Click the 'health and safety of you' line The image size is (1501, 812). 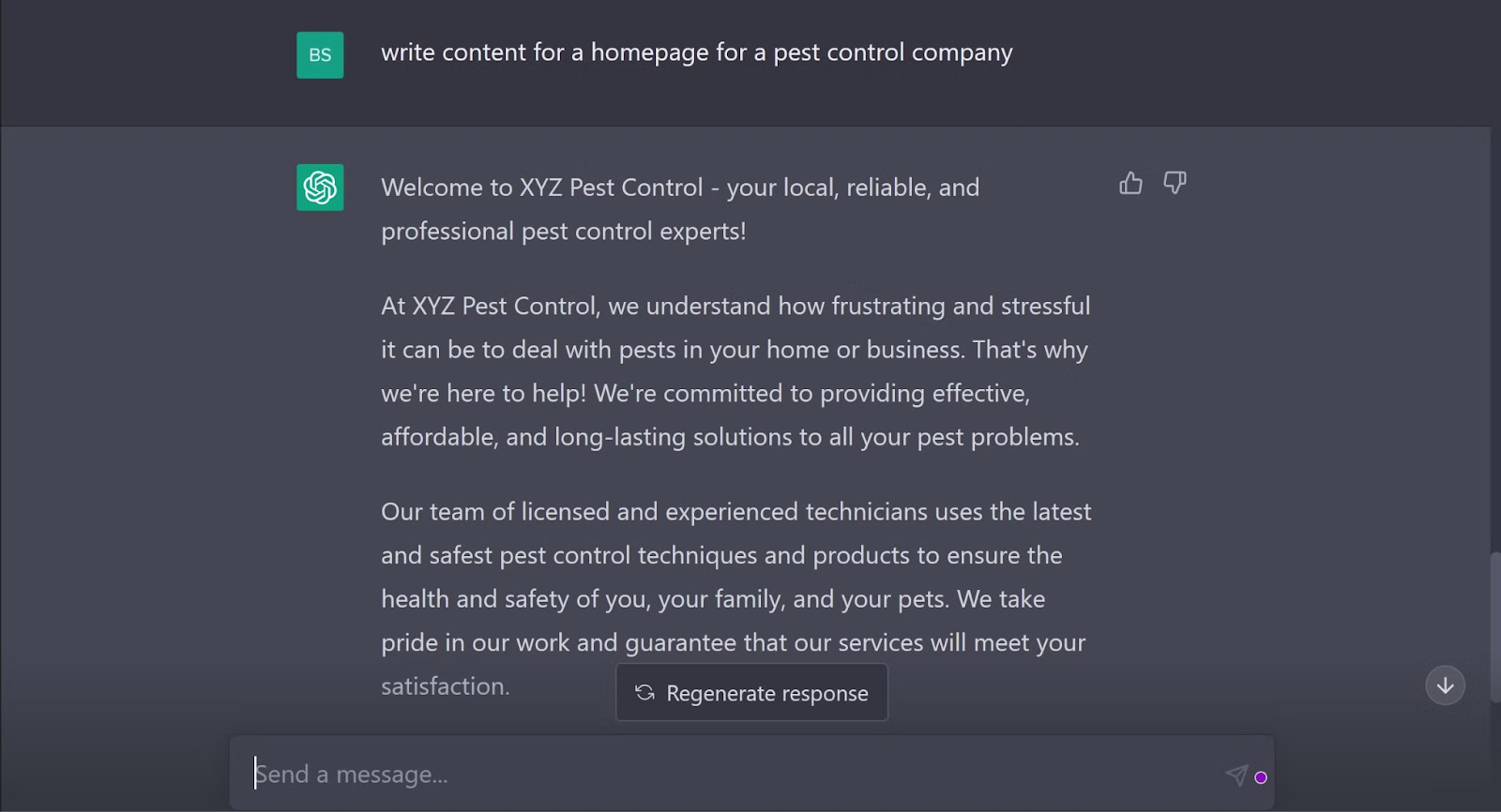click(x=712, y=599)
